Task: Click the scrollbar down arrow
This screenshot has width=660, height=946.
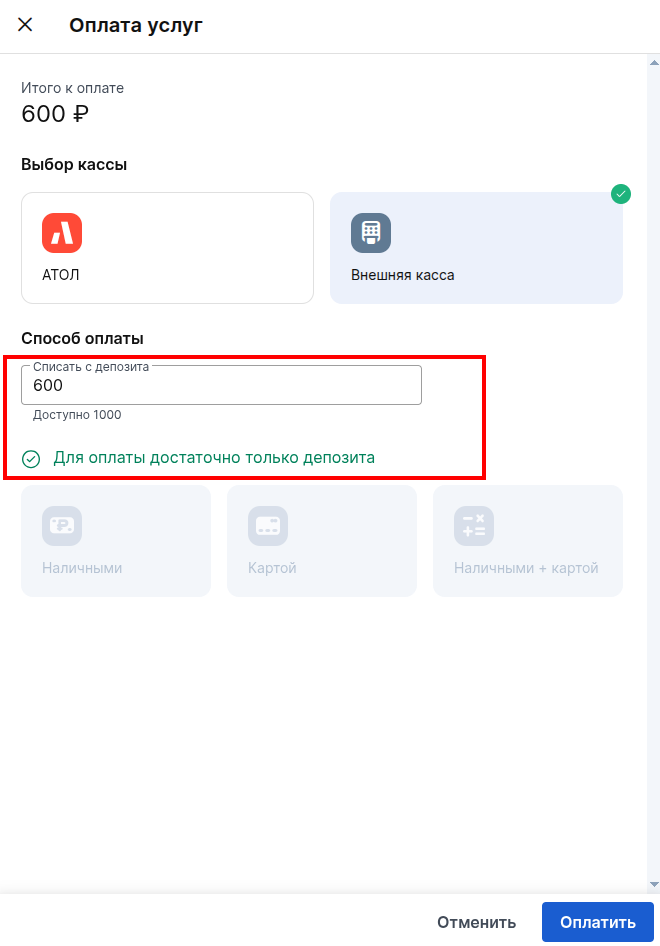Action: click(x=654, y=884)
